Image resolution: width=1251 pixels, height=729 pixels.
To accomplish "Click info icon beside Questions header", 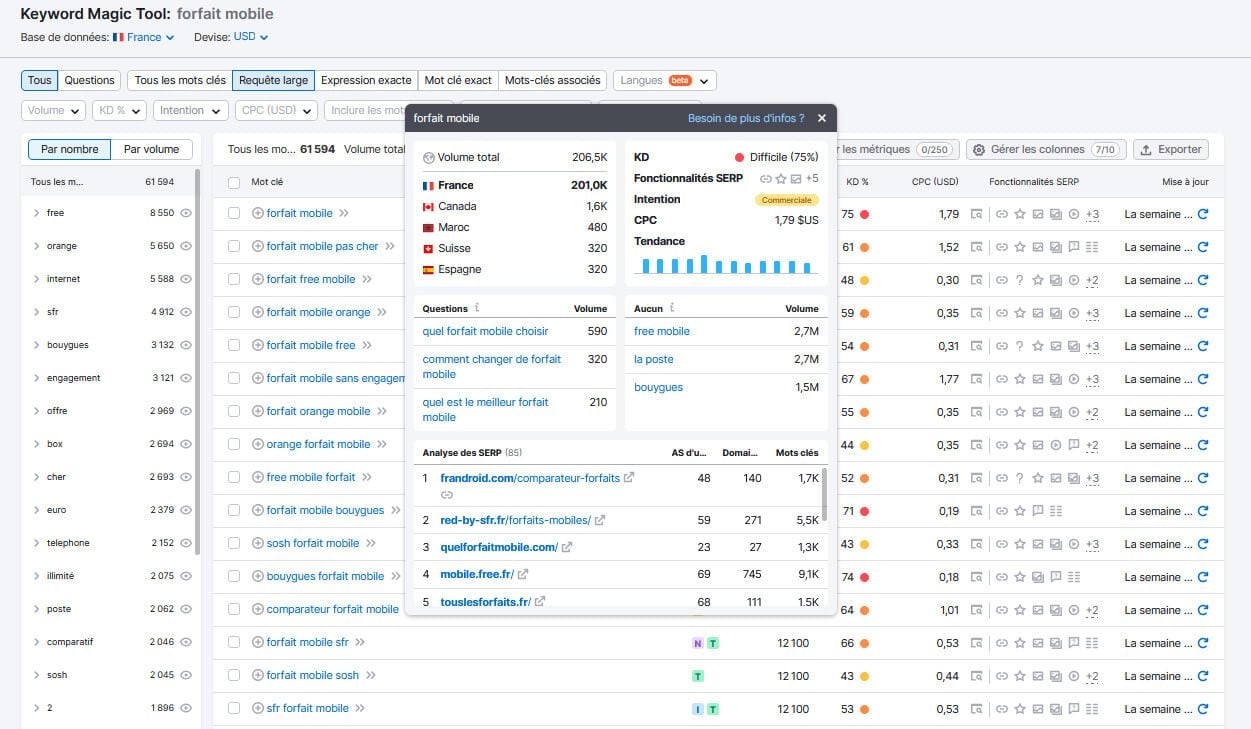I will click(477, 308).
